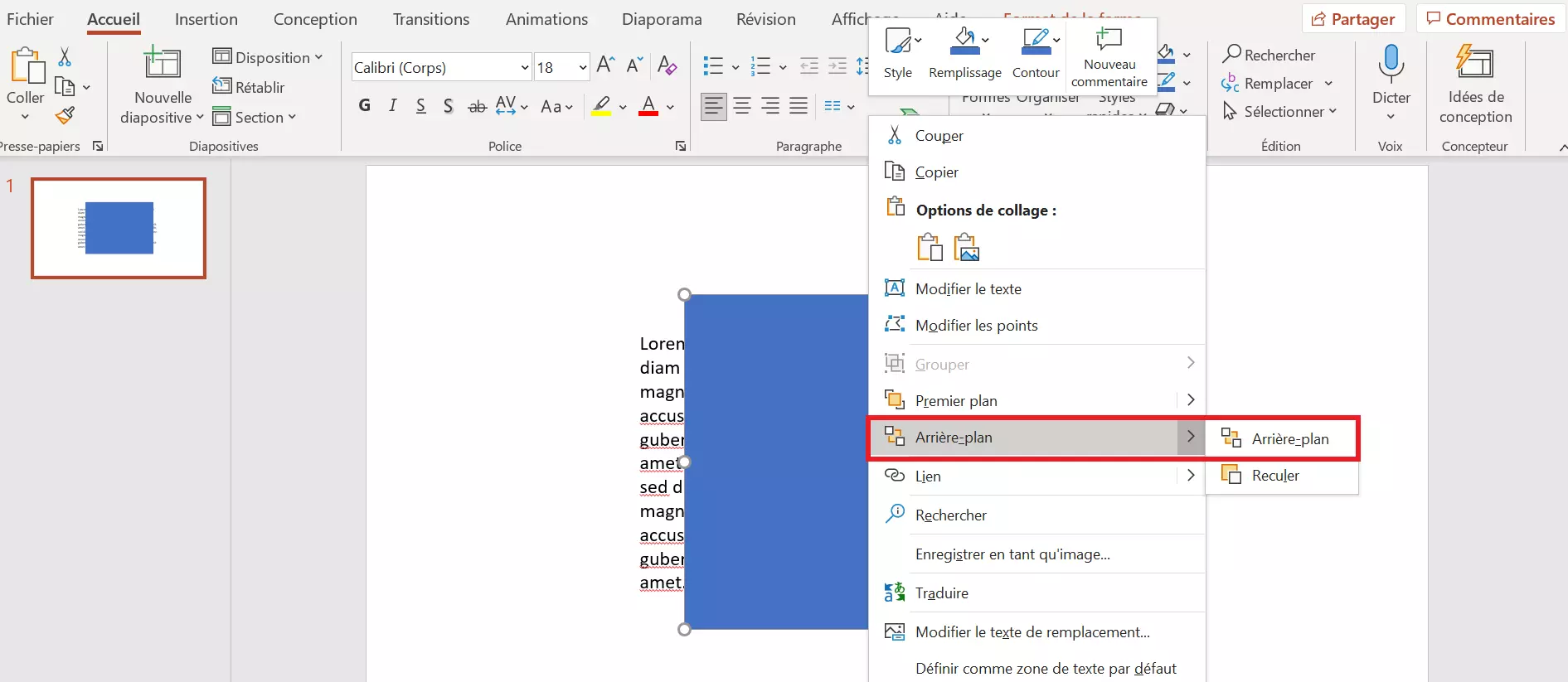This screenshot has width=1568, height=682.
Task: Open the Sélectionner dropdown
Action: point(1280,111)
